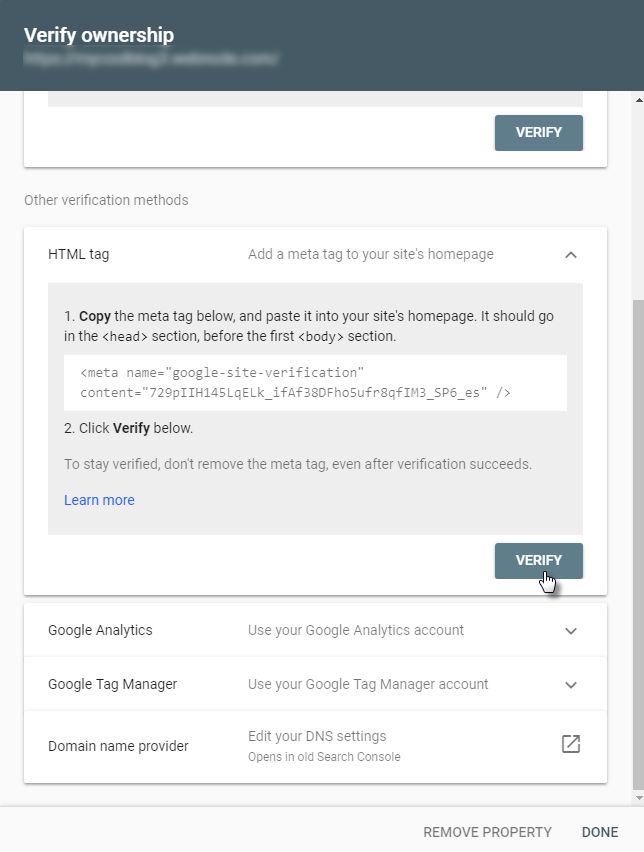This screenshot has height=852, width=644.
Task: Expand the Google Analytics chevron arrow
Action: click(571, 631)
